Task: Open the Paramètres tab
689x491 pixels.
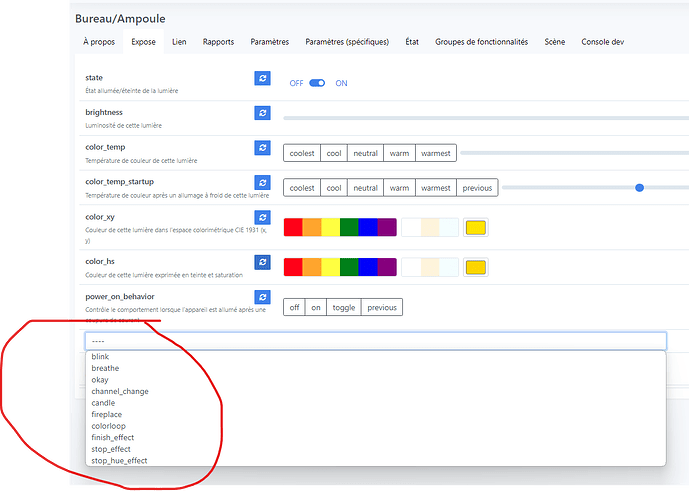Action: pos(270,42)
